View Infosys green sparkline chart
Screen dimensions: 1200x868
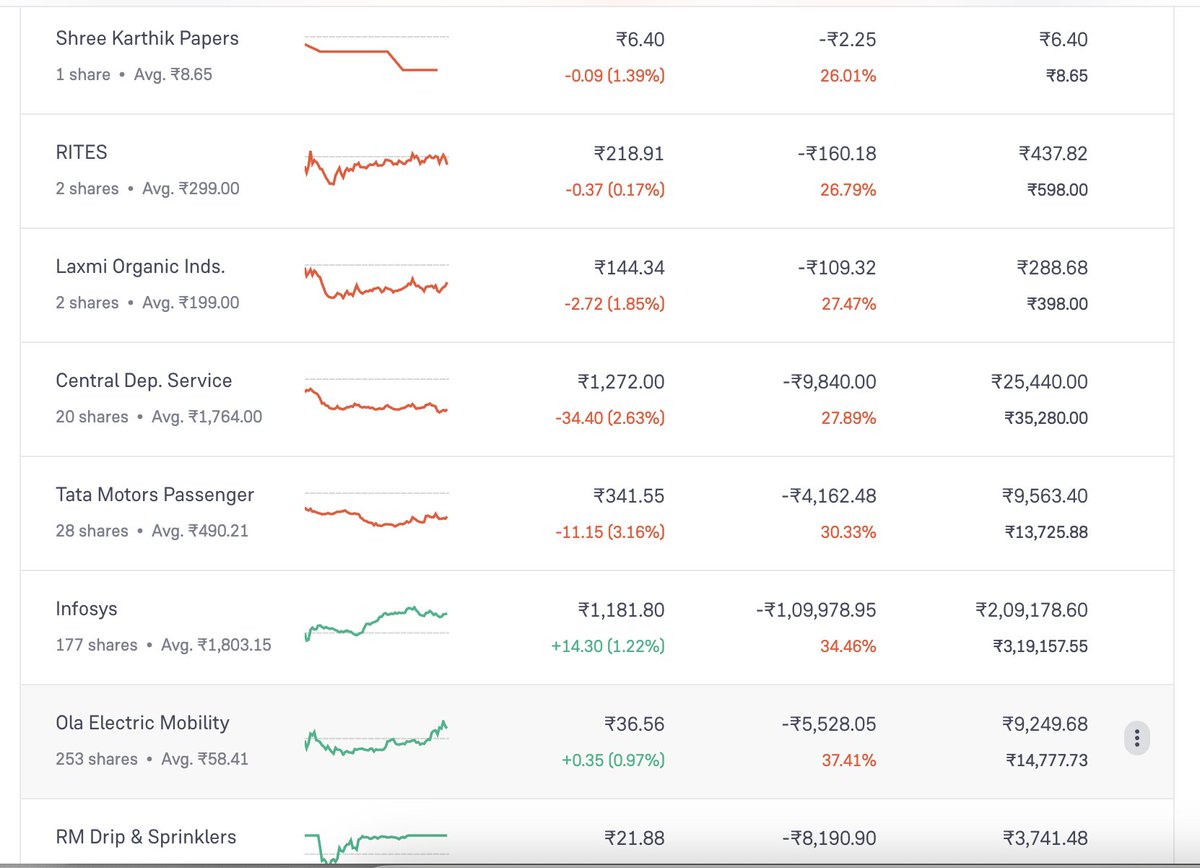click(377, 623)
